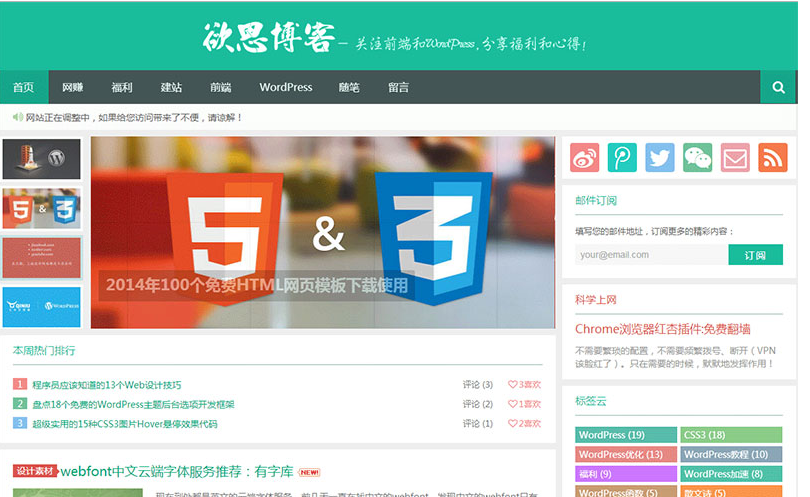Image resolution: width=810 pixels, height=497 pixels.
Task: Open Chrome浏览器红杏插件:免费翻墙 link
Action: (x=662, y=329)
